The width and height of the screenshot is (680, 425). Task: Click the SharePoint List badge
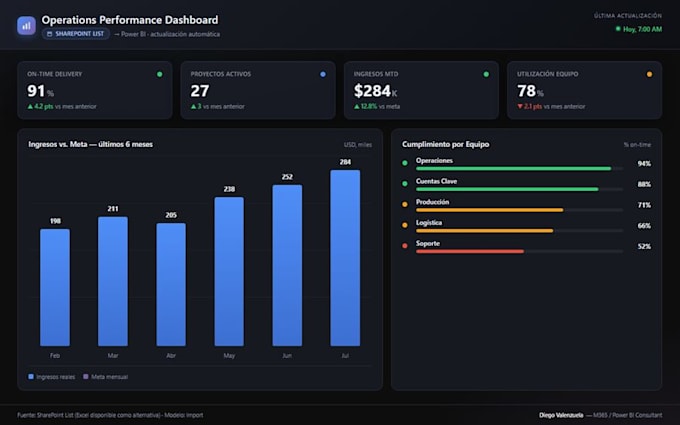(75, 34)
